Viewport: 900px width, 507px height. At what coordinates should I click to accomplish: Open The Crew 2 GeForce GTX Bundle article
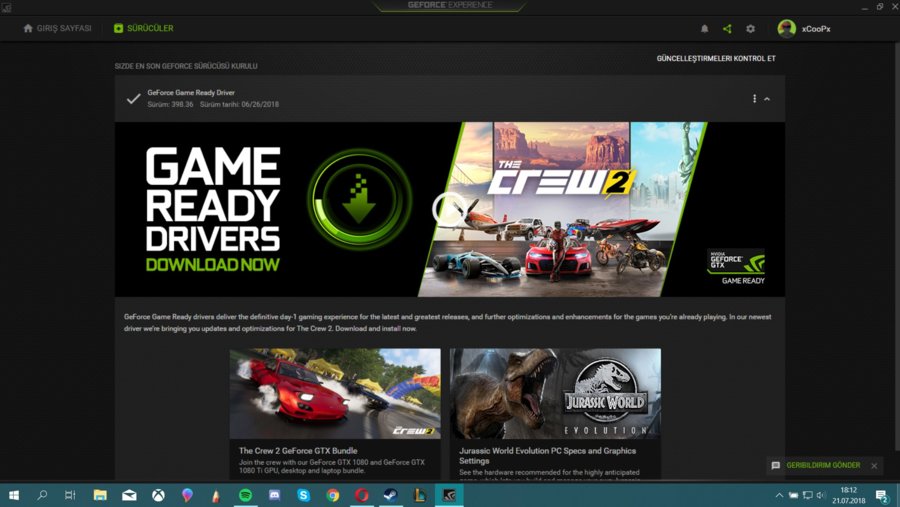(x=298, y=451)
